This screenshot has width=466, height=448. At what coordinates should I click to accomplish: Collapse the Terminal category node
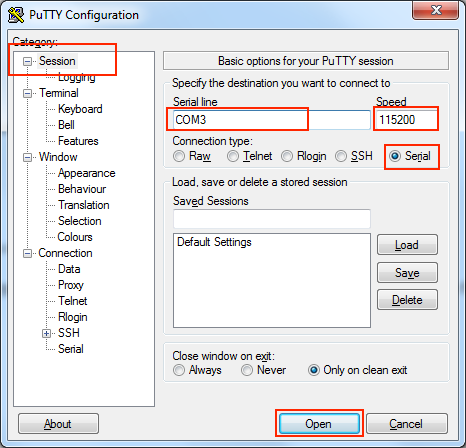[27, 93]
